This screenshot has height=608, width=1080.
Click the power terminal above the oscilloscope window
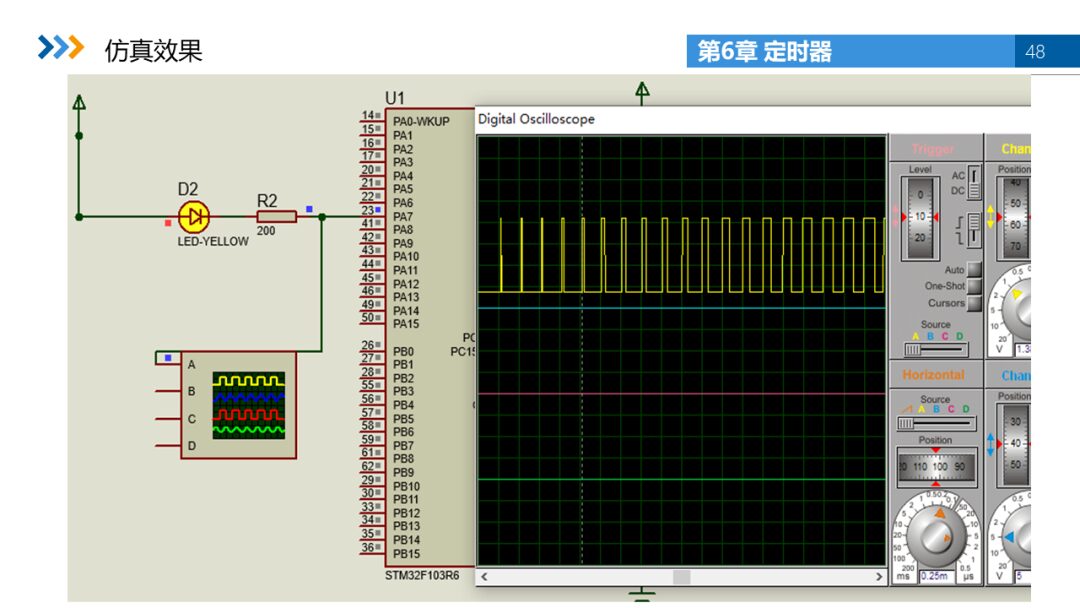[x=642, y=91]
